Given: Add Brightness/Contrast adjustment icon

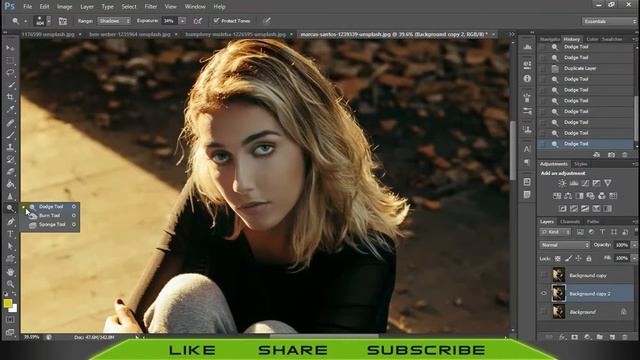Looking at the screenshot, I should pyautogui.click(x=562, y=183).
